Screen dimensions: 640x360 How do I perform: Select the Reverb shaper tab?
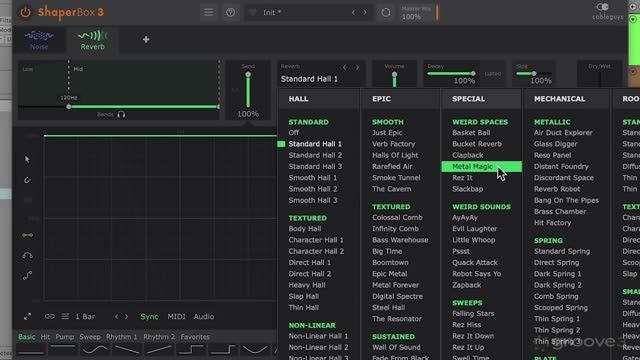coord(93,40)
